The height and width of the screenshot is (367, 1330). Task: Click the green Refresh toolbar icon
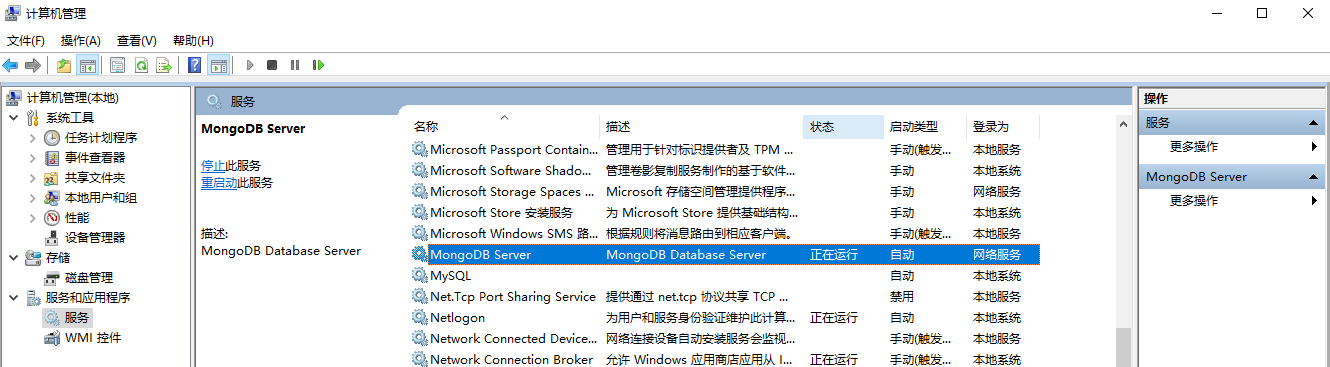point(141,65)
